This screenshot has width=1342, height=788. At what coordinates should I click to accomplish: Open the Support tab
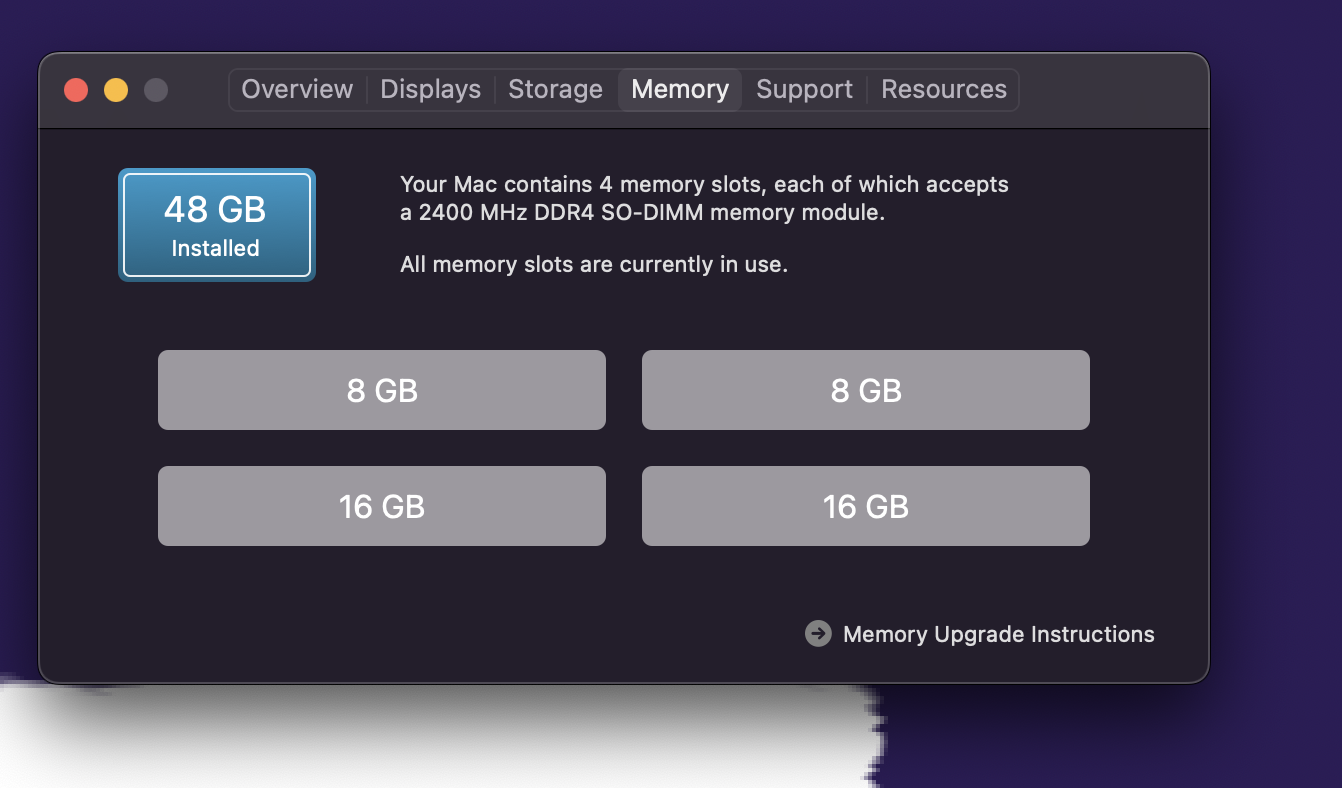803,89
